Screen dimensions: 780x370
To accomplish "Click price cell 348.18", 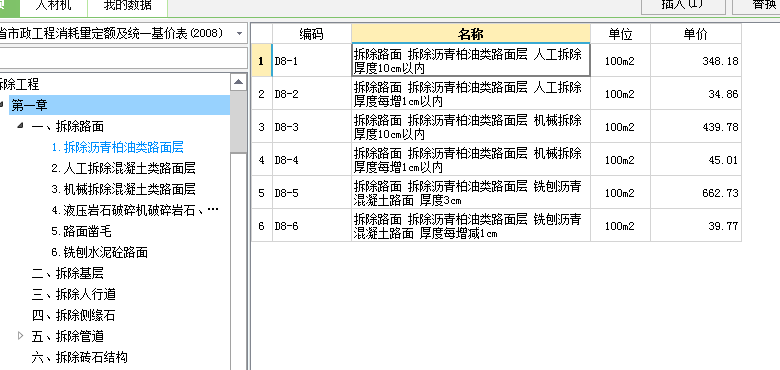I will pos(695,61).
